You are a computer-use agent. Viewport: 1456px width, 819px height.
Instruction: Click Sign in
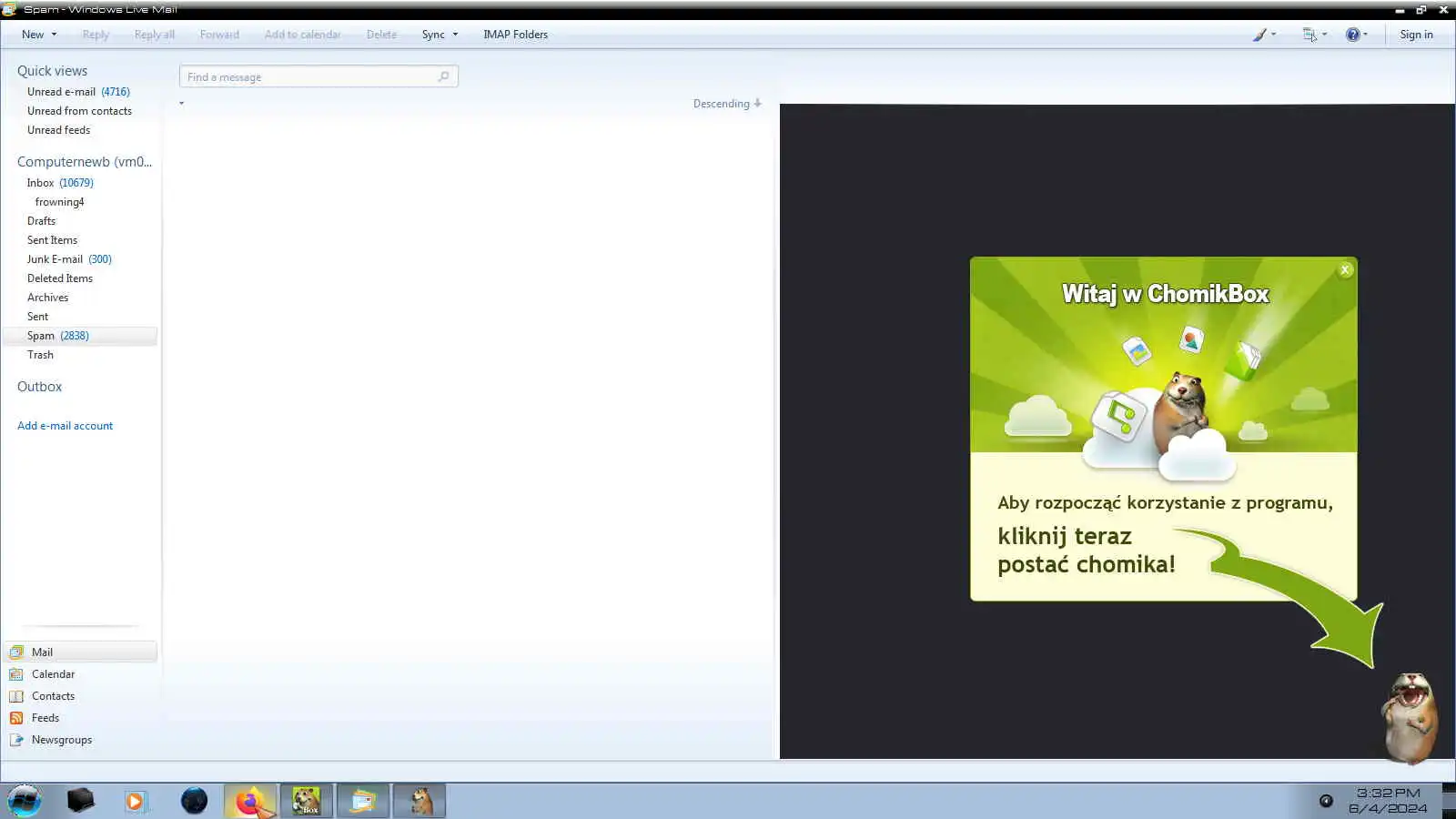[x=1416, y=35]
